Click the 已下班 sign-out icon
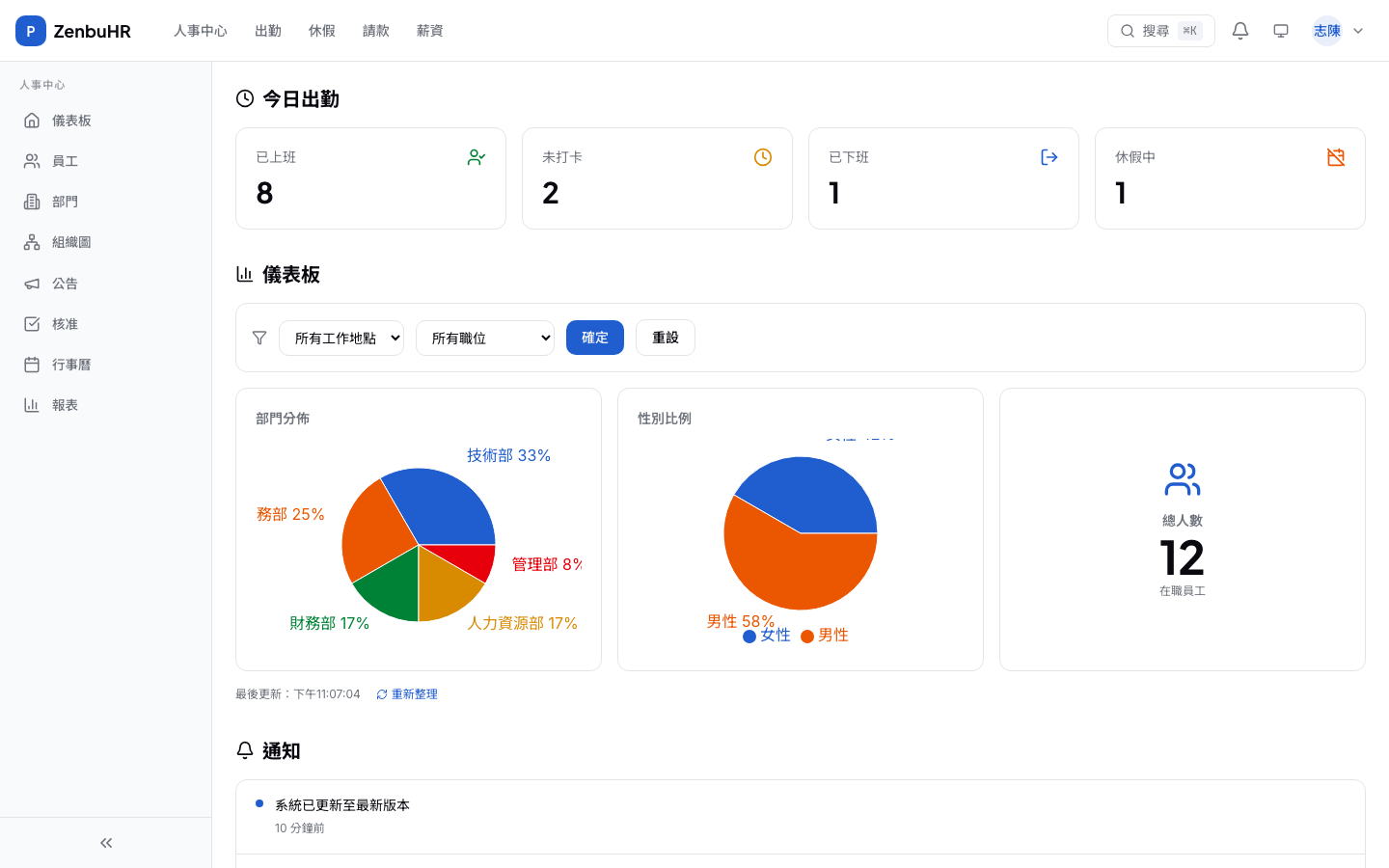 click(1049, 157)
